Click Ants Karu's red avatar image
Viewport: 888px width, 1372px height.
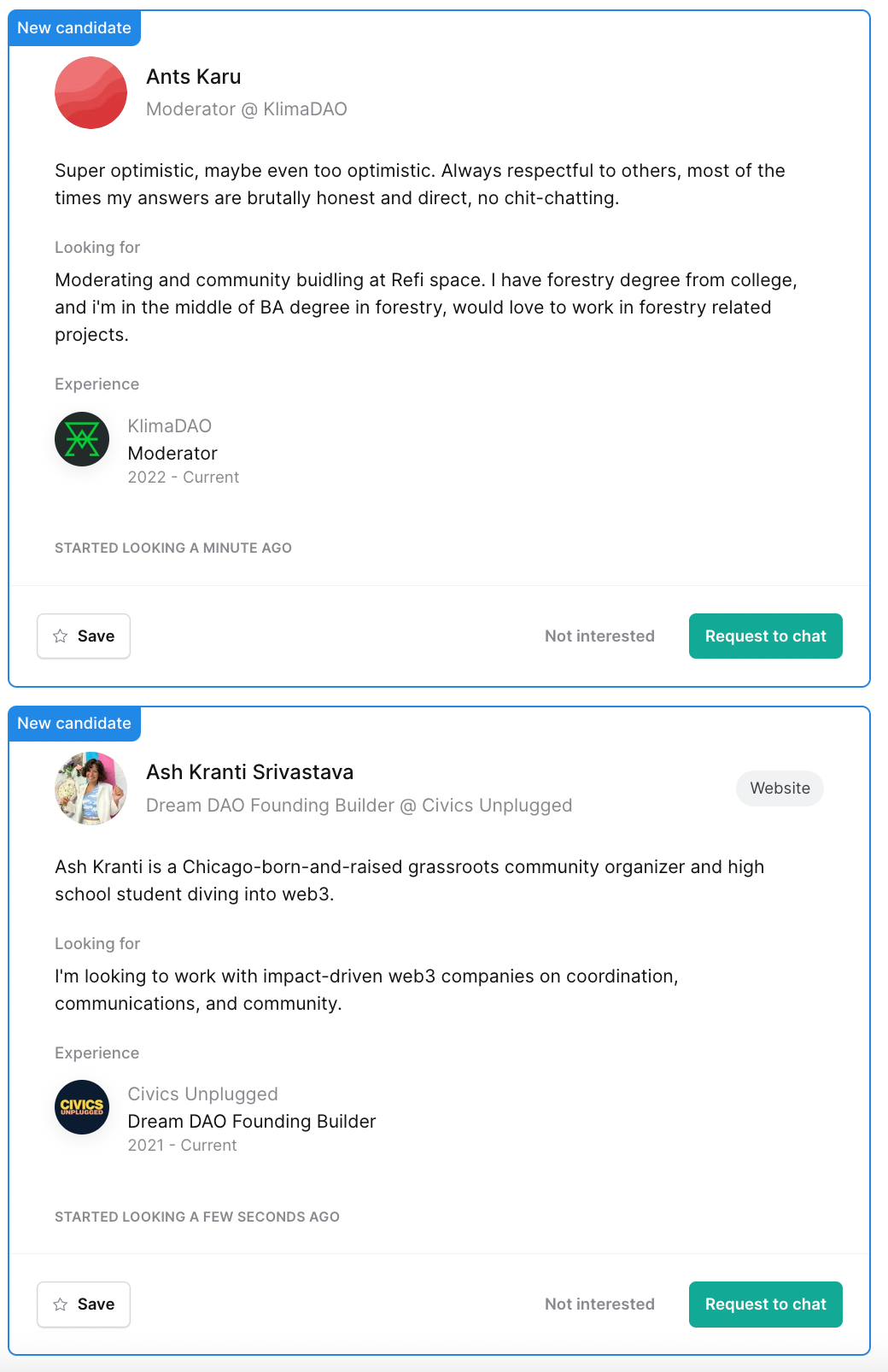coord(91,92)
